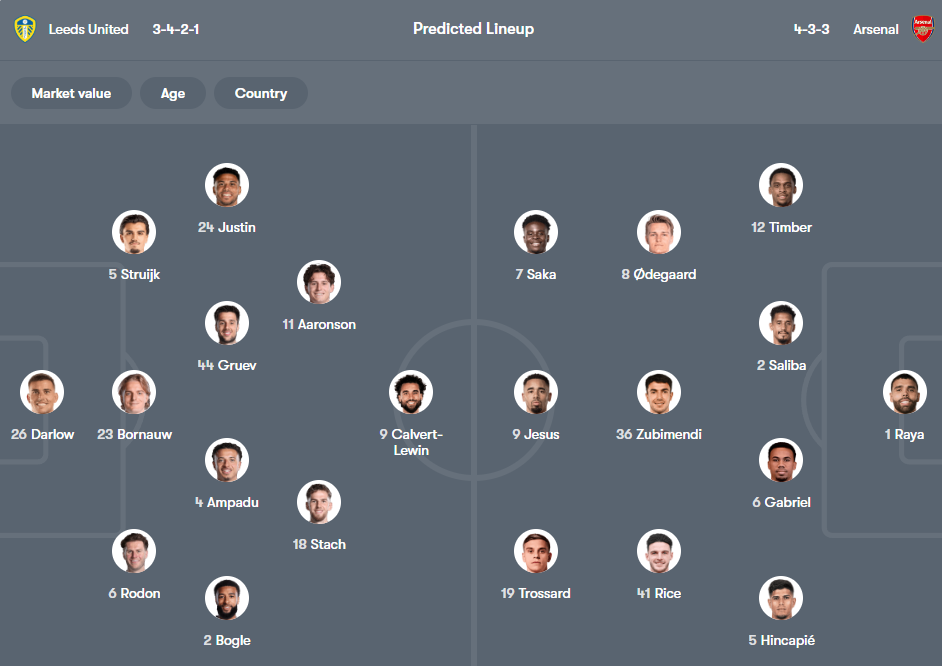
Task: Click Saka's player portrait
Action: point(536,231)
